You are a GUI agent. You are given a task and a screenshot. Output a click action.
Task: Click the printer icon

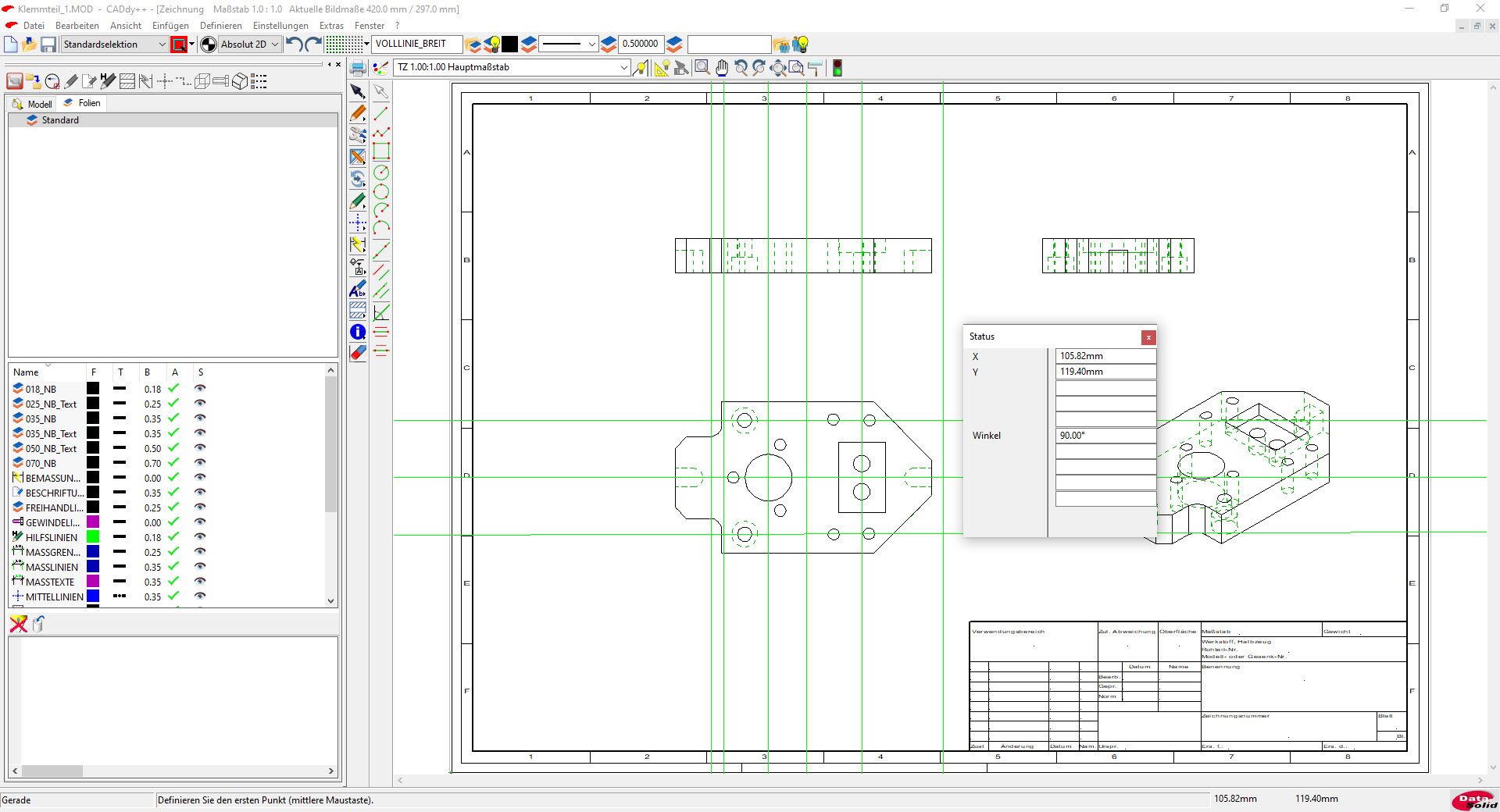[x=358, y=68]
